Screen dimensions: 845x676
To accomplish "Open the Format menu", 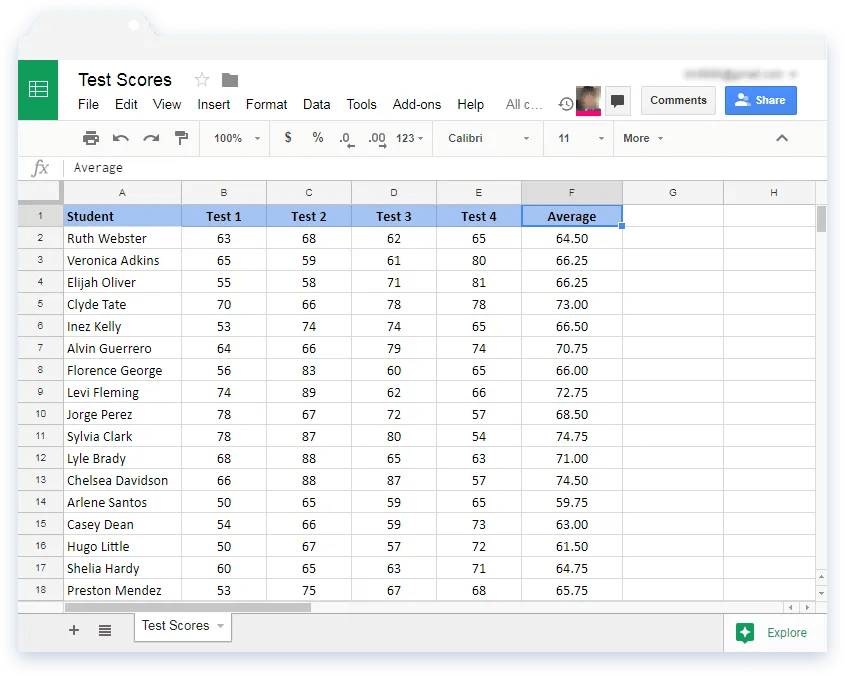I will (266, 104).
